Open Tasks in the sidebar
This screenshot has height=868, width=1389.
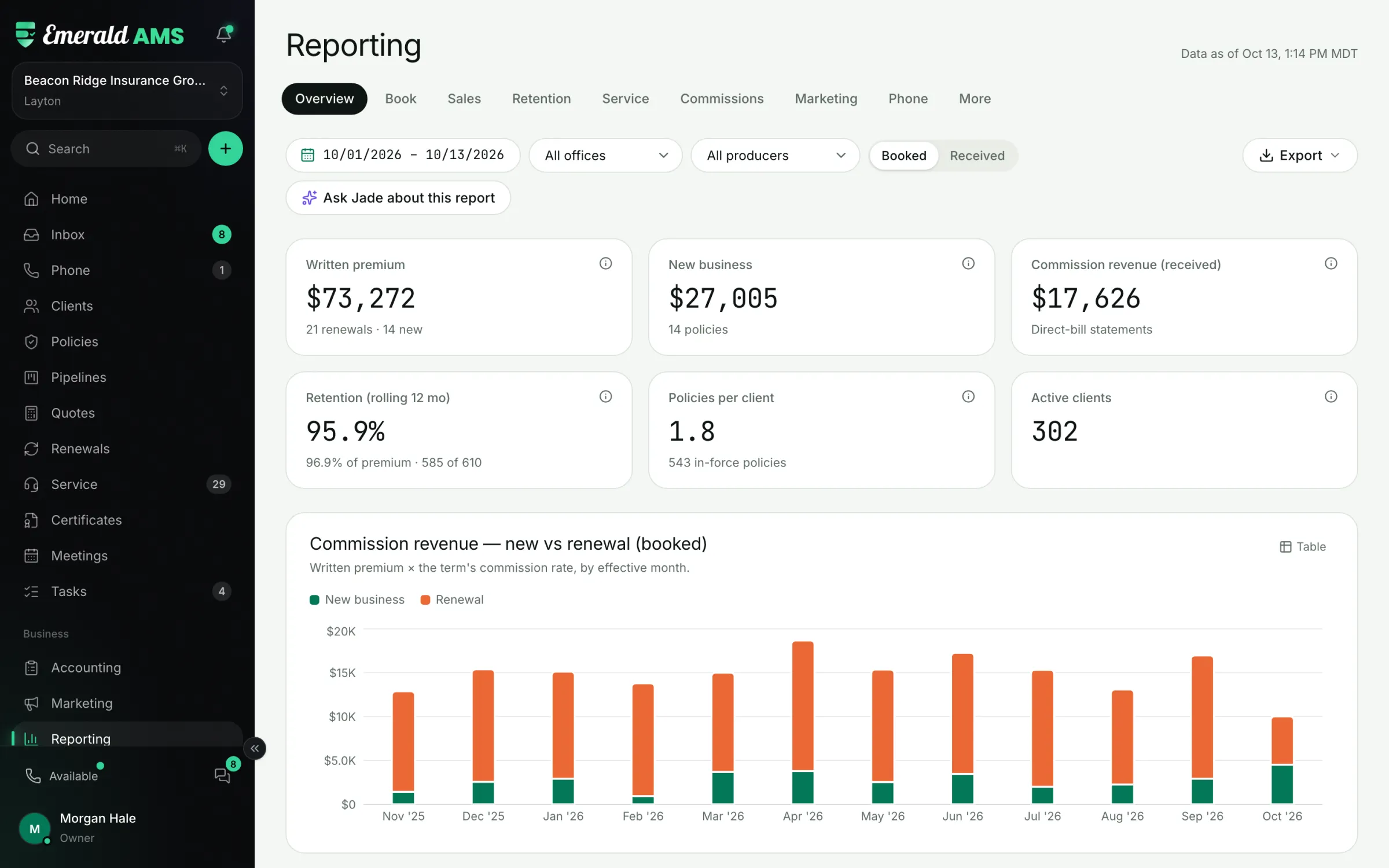click(127, 591)
